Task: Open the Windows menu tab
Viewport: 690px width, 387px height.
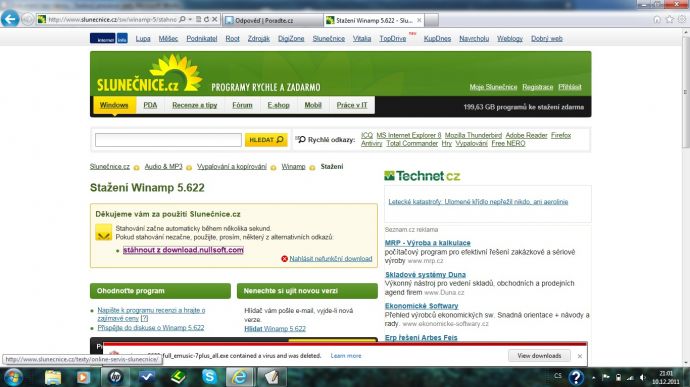Action: click(114, 105)
